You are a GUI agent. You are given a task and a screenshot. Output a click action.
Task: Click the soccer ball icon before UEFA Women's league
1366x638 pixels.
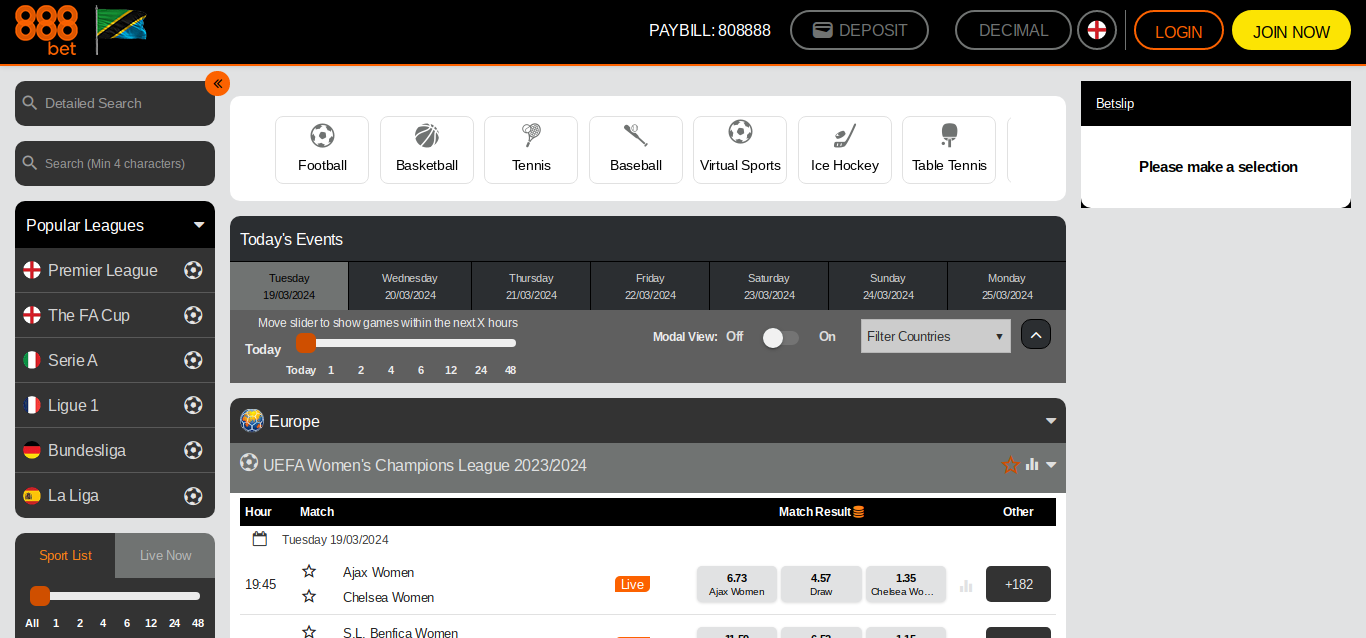pyautogui.click(x=249, y=463)
